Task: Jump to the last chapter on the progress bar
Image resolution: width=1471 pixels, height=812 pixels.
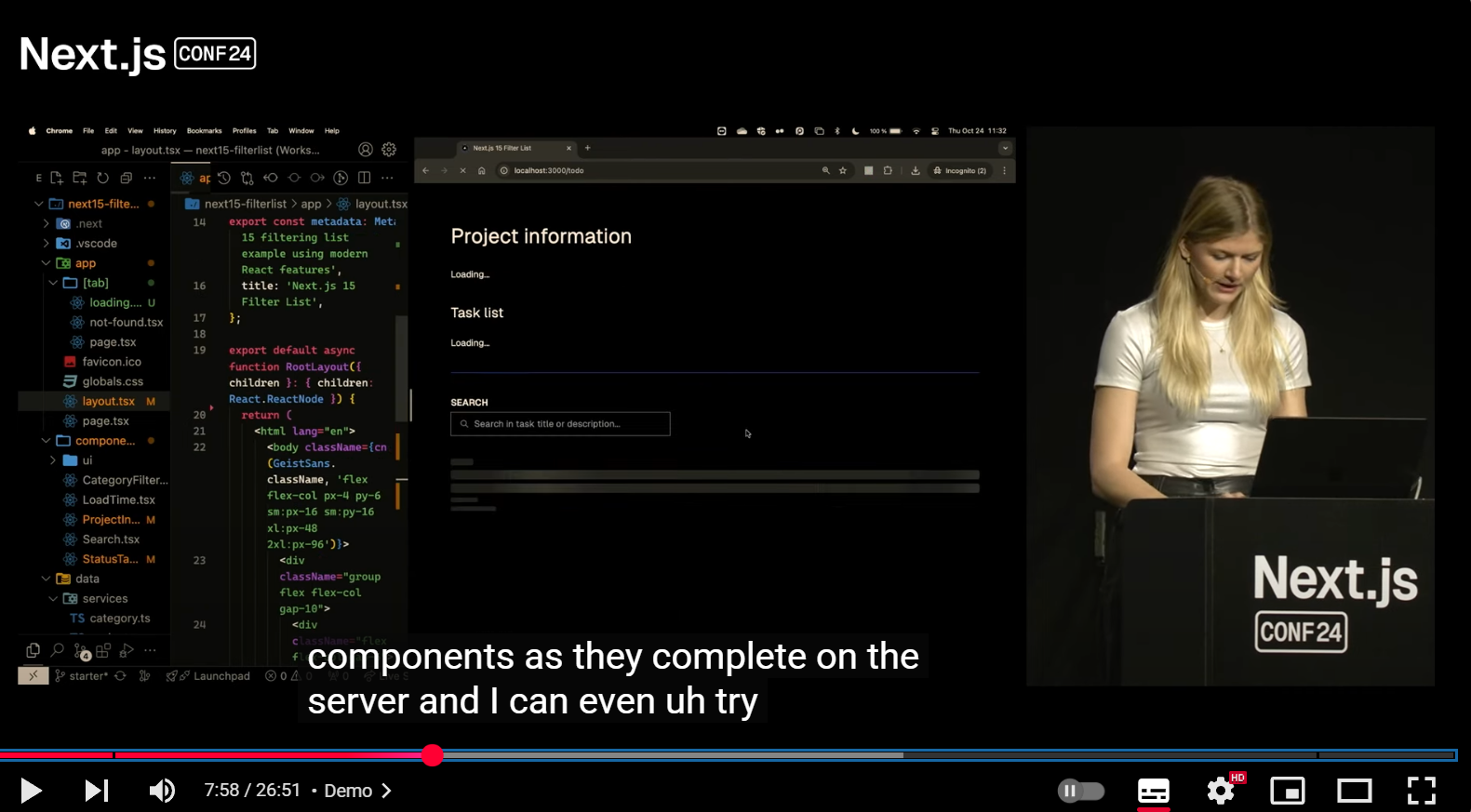Action: point(1386,755)
